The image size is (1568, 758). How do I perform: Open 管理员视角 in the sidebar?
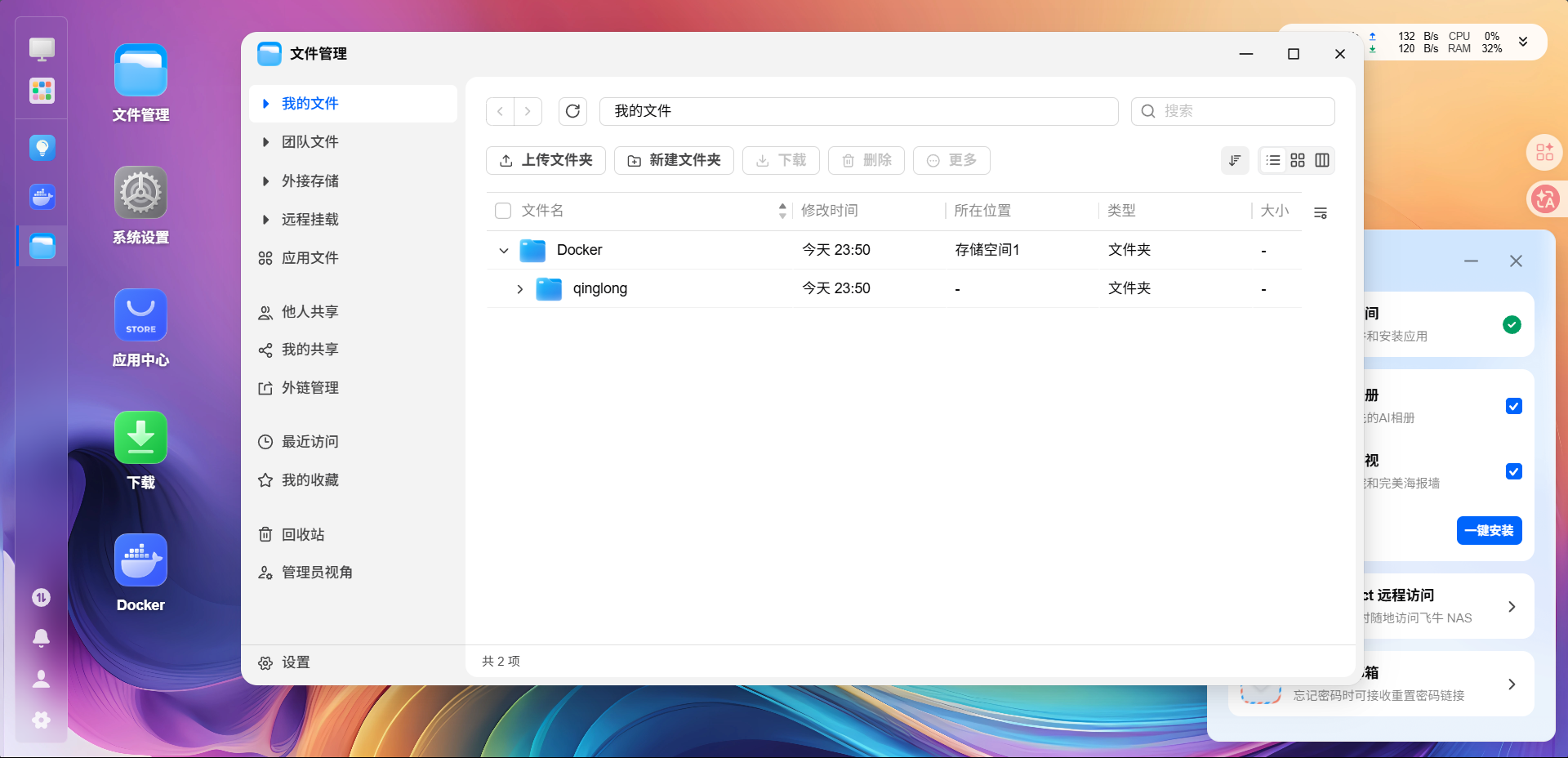(353, 573)
